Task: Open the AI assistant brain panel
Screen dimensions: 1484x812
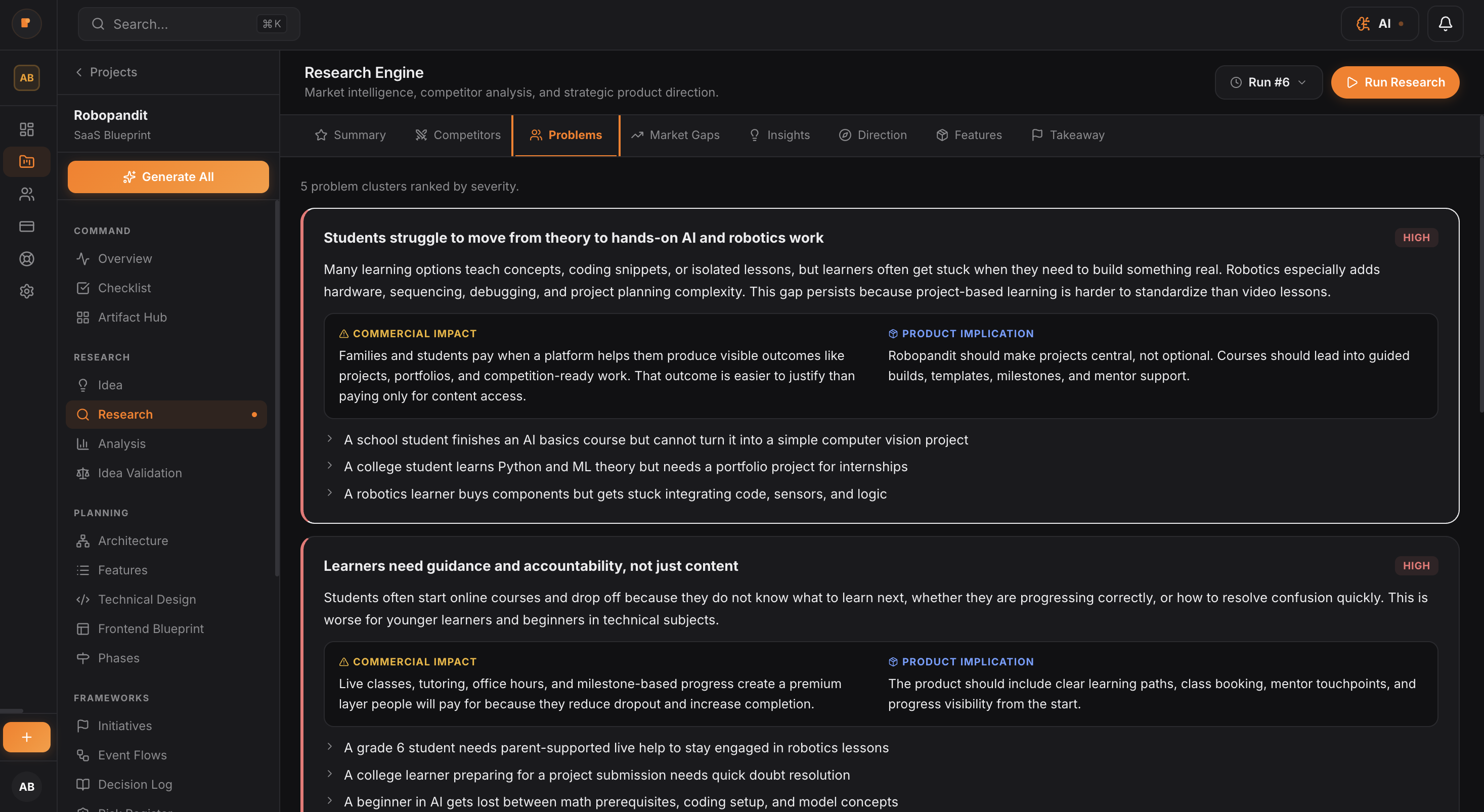Action: [x=1379, y=24]
